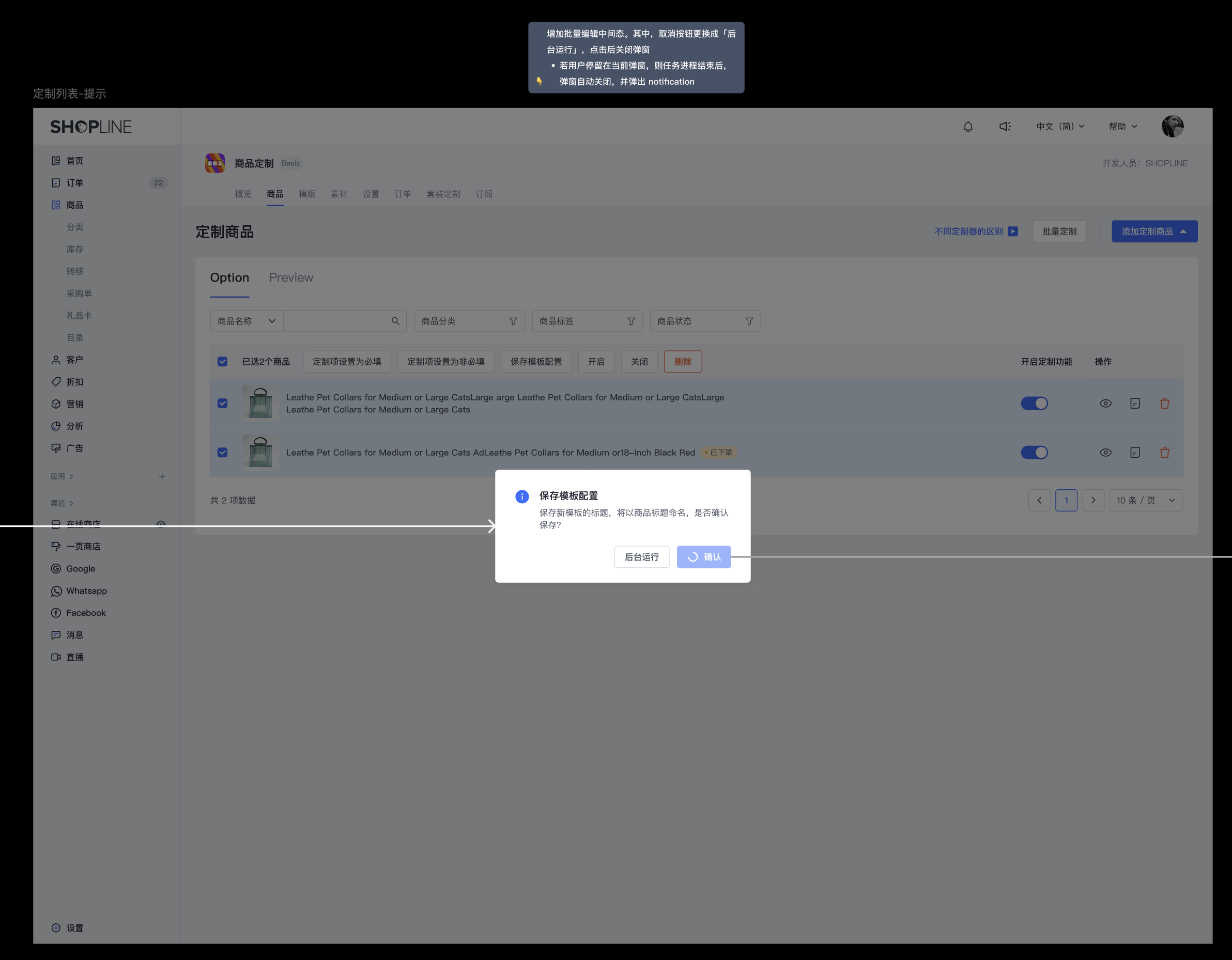
Task: Select the Option tab
Action: click(229, 277)
